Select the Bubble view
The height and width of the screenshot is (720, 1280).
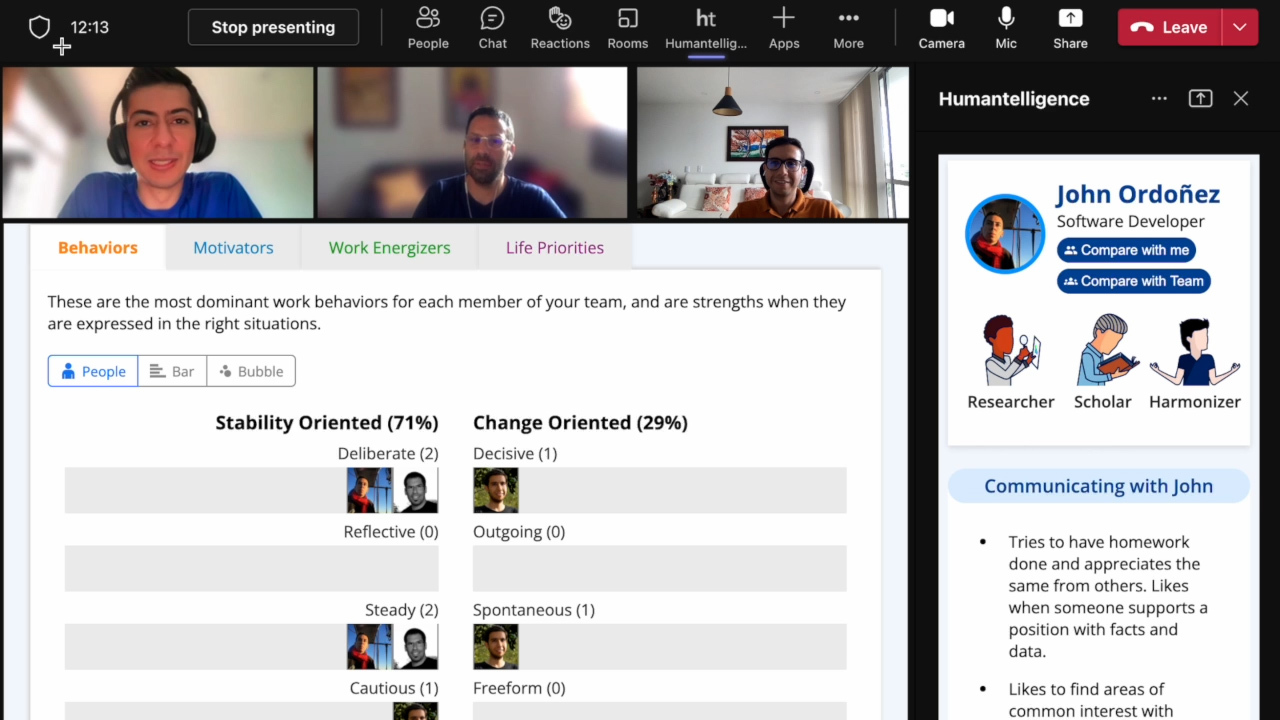point(251,371)
